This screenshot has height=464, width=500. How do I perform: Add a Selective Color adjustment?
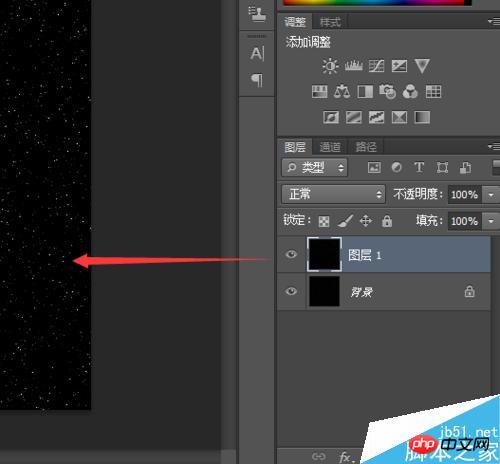pyautogui.click(x=399, y=117)
